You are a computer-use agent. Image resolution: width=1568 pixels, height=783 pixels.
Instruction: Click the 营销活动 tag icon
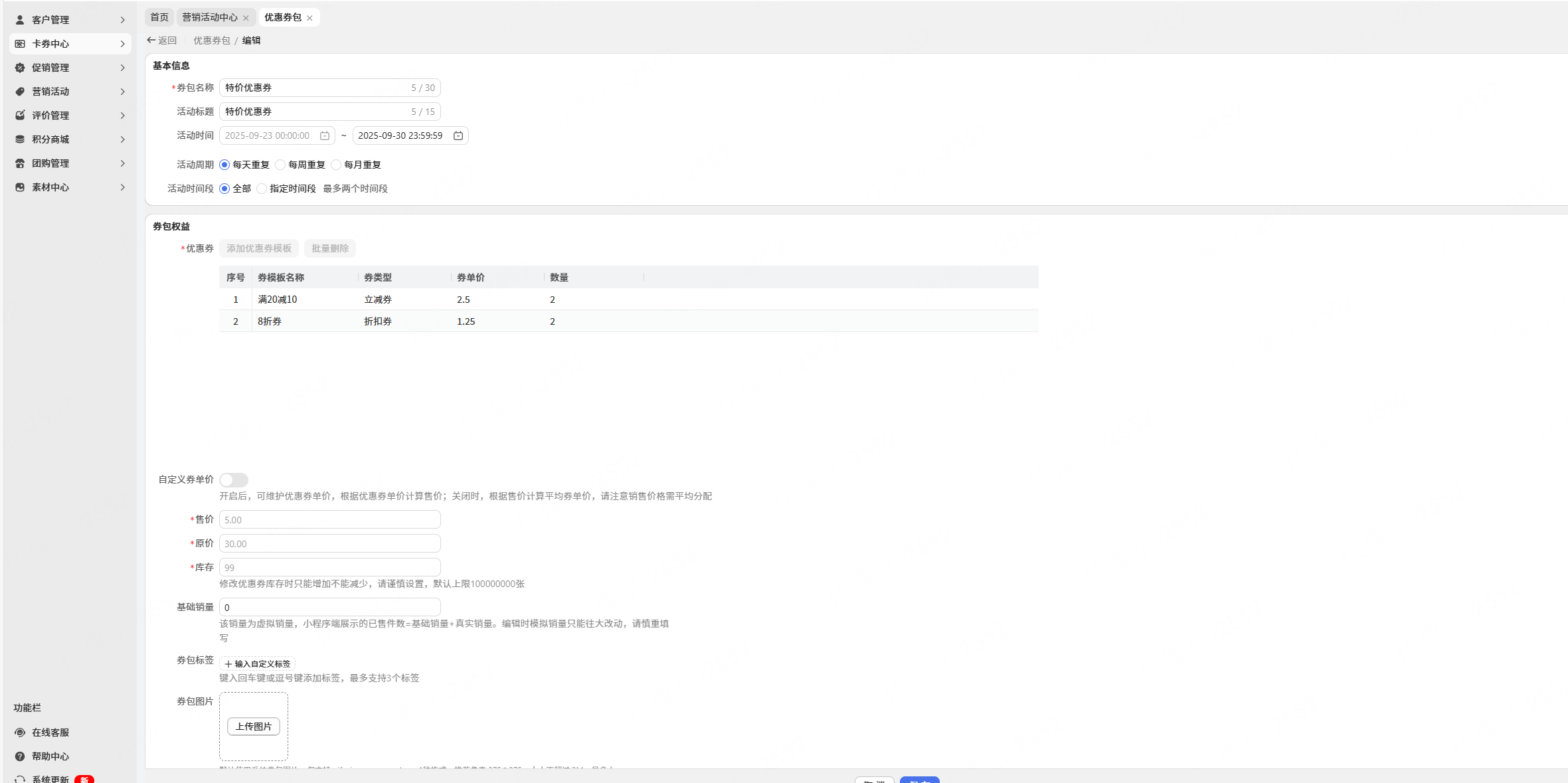[20, 92]
